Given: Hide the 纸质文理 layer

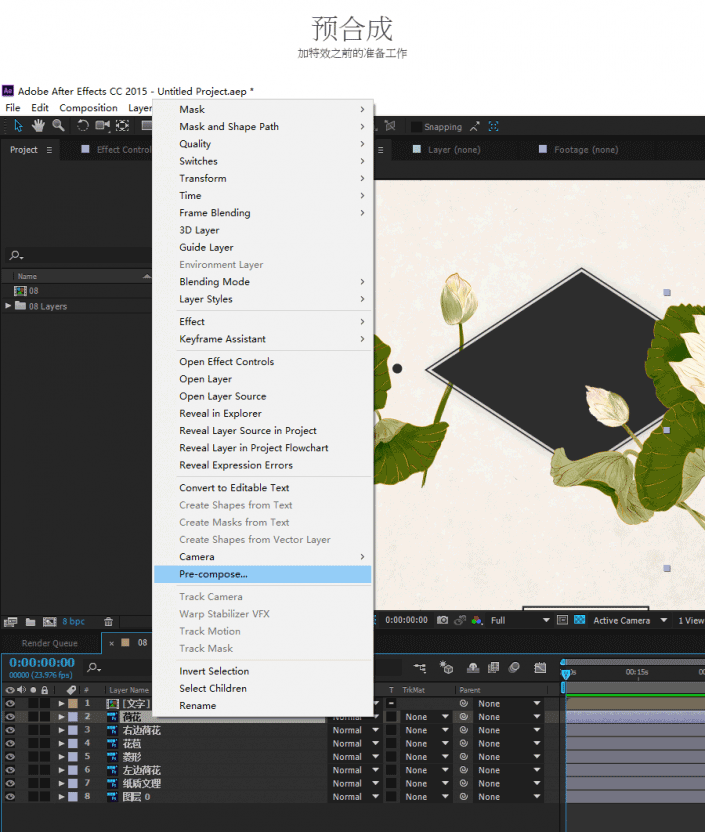Looking at the screenshot, I should click(10, 783).
